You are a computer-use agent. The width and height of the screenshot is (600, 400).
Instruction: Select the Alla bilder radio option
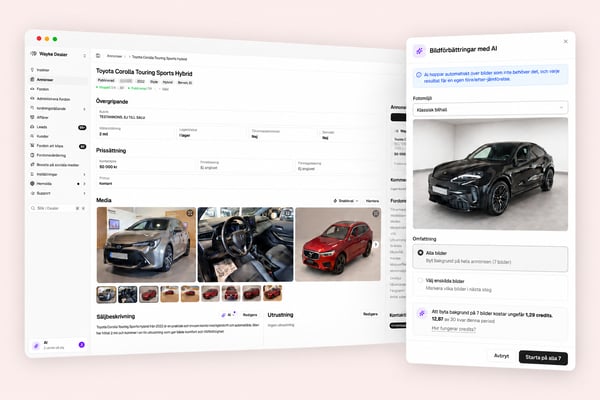[420, 253]
